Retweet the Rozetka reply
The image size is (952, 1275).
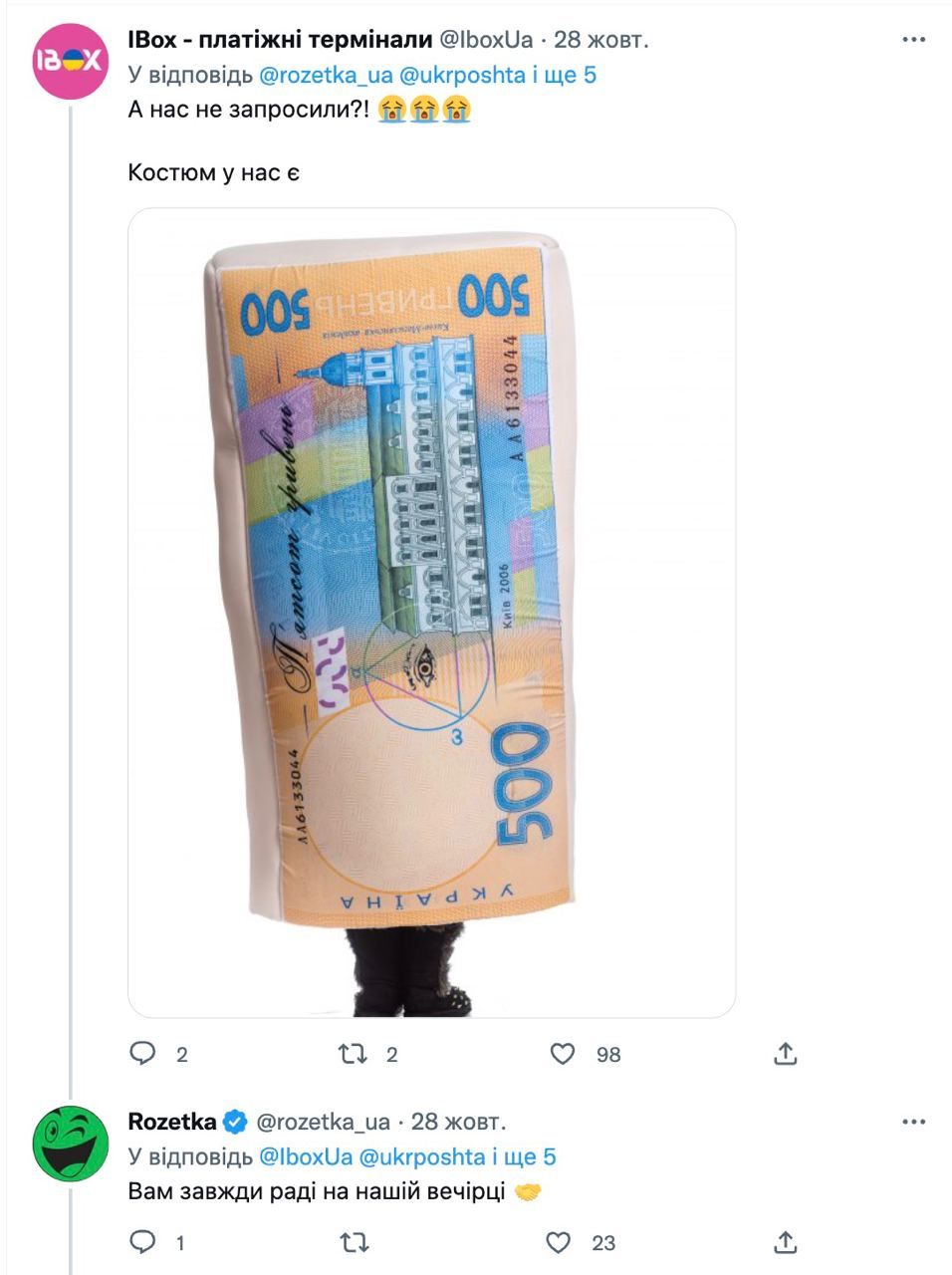click(354, 1241)
